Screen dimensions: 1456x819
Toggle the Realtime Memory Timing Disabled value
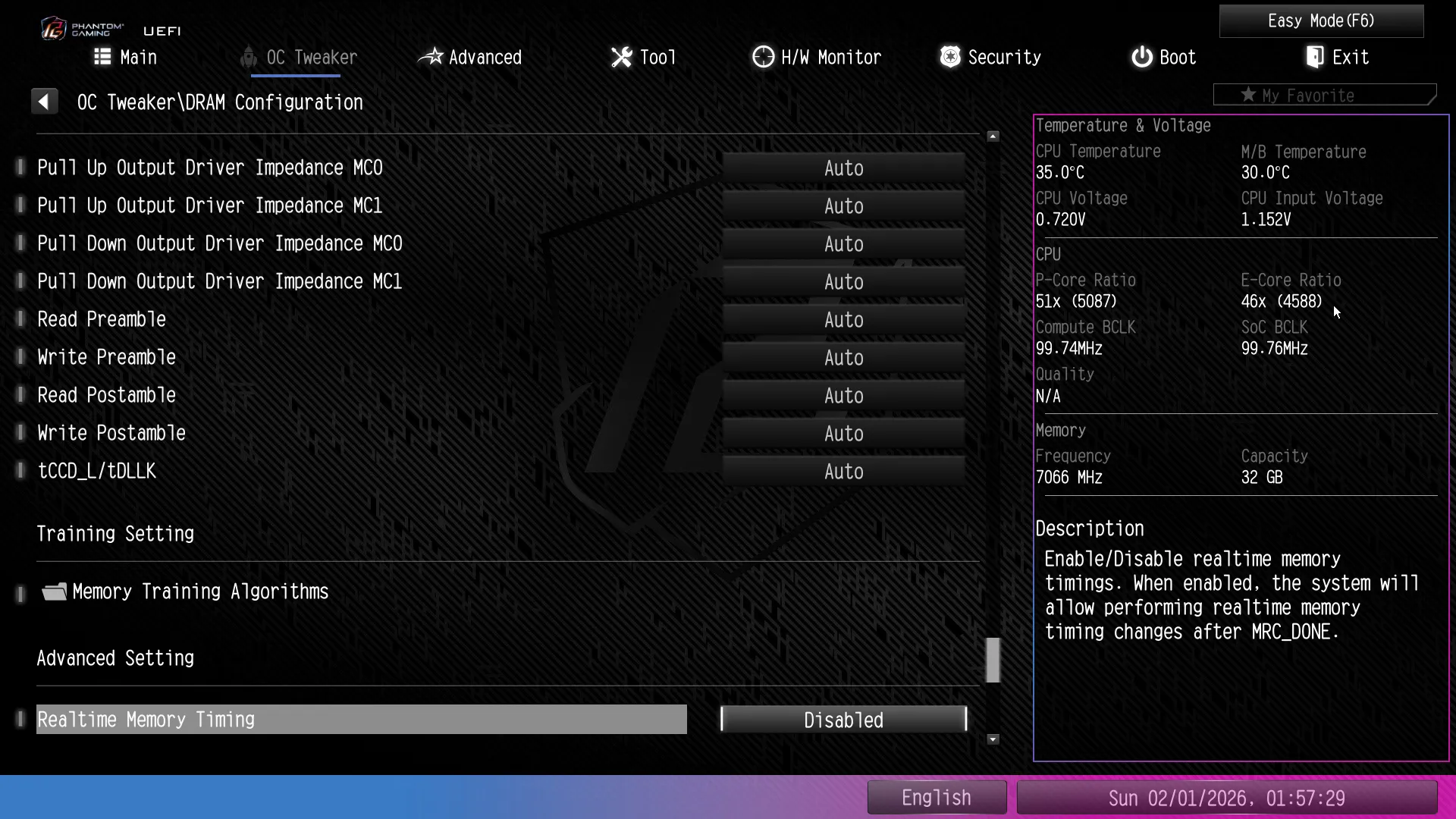point(843,720)
